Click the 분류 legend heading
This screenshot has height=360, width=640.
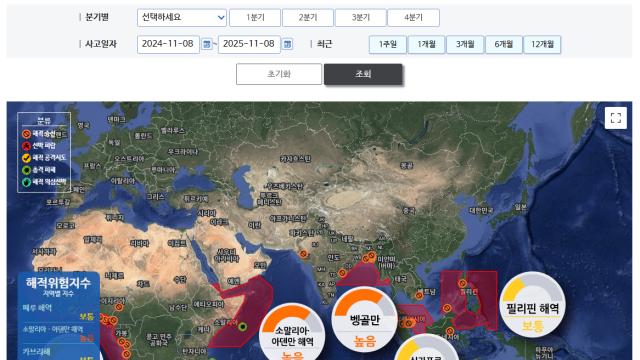coord(44,121)
